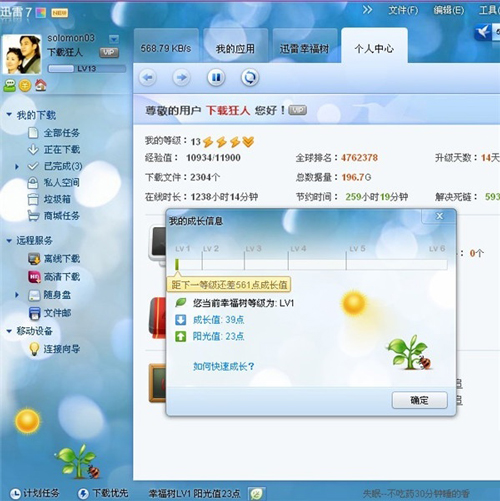
Task: Click the blue down-arrow 成长值 icon
Action: coord(180,320)
